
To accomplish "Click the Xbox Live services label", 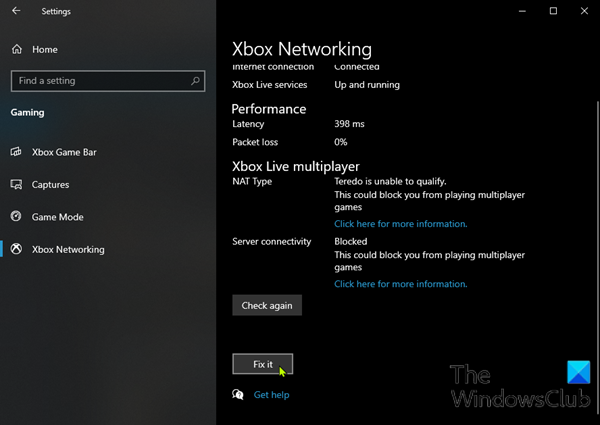I will (269, 85).
